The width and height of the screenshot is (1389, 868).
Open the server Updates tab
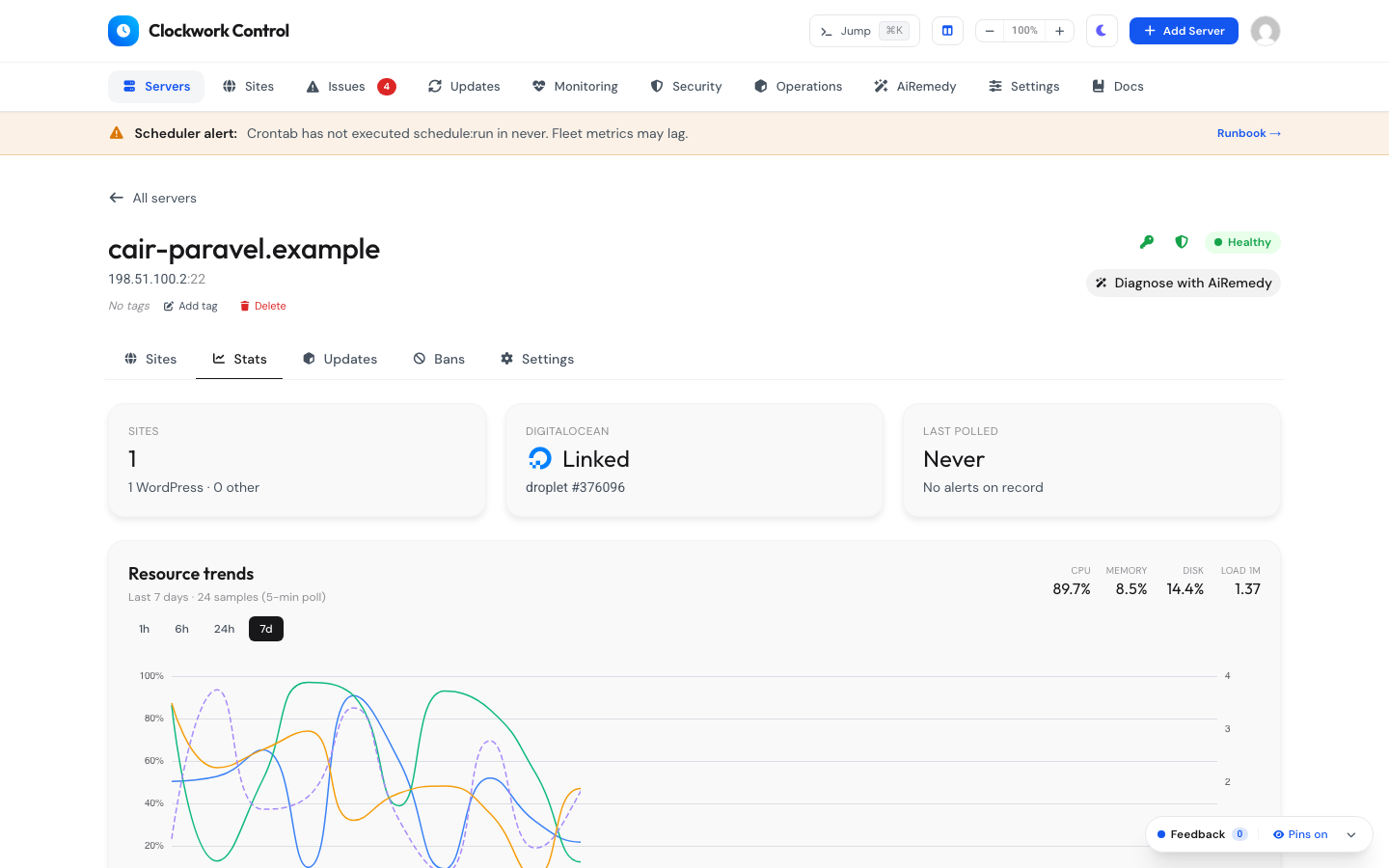(340, 359)
